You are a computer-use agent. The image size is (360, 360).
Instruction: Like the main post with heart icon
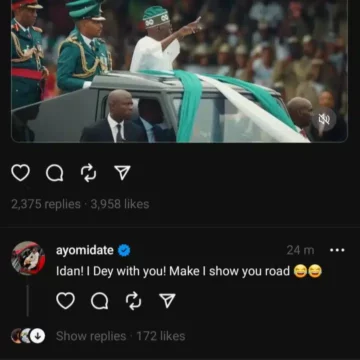pyautogui.click(x=20, y=173)
